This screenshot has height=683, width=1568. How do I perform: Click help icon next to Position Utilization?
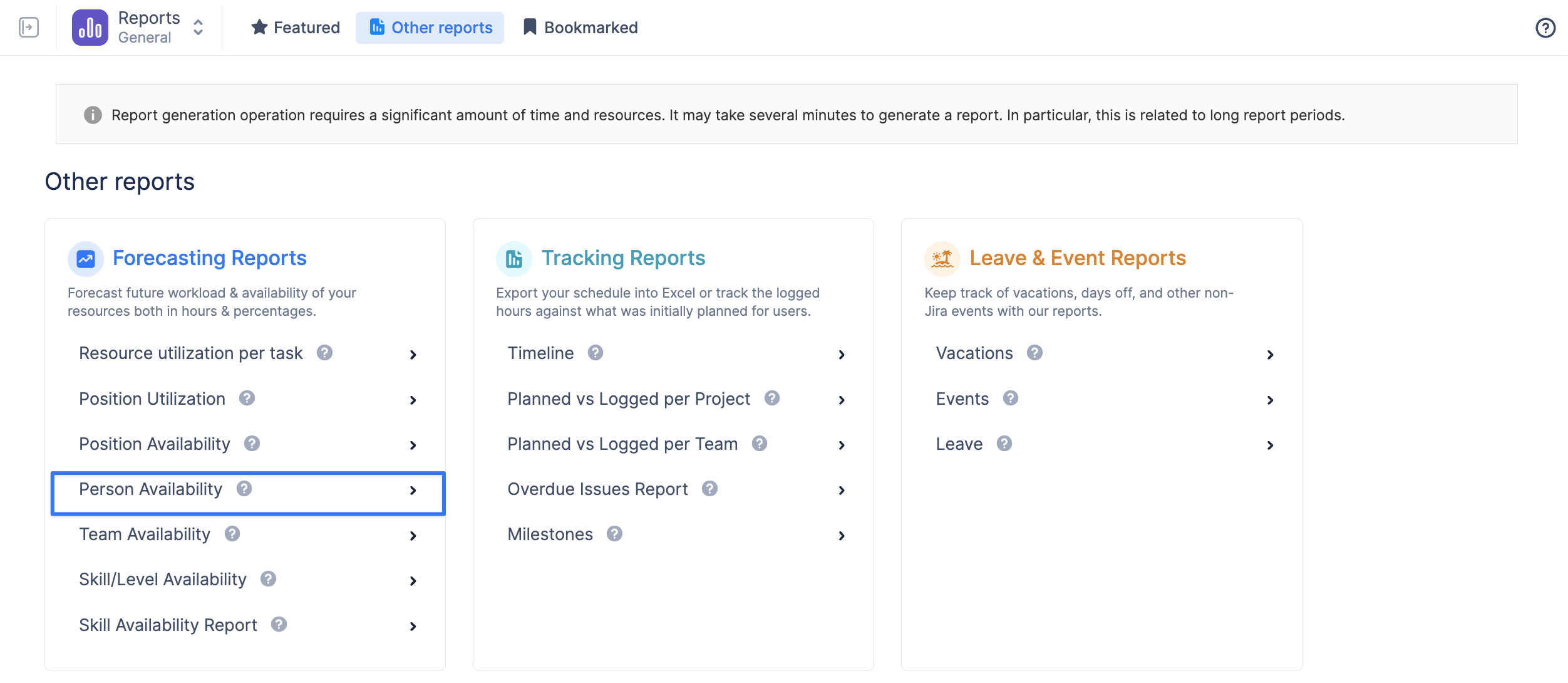click(x=247, y=399)
